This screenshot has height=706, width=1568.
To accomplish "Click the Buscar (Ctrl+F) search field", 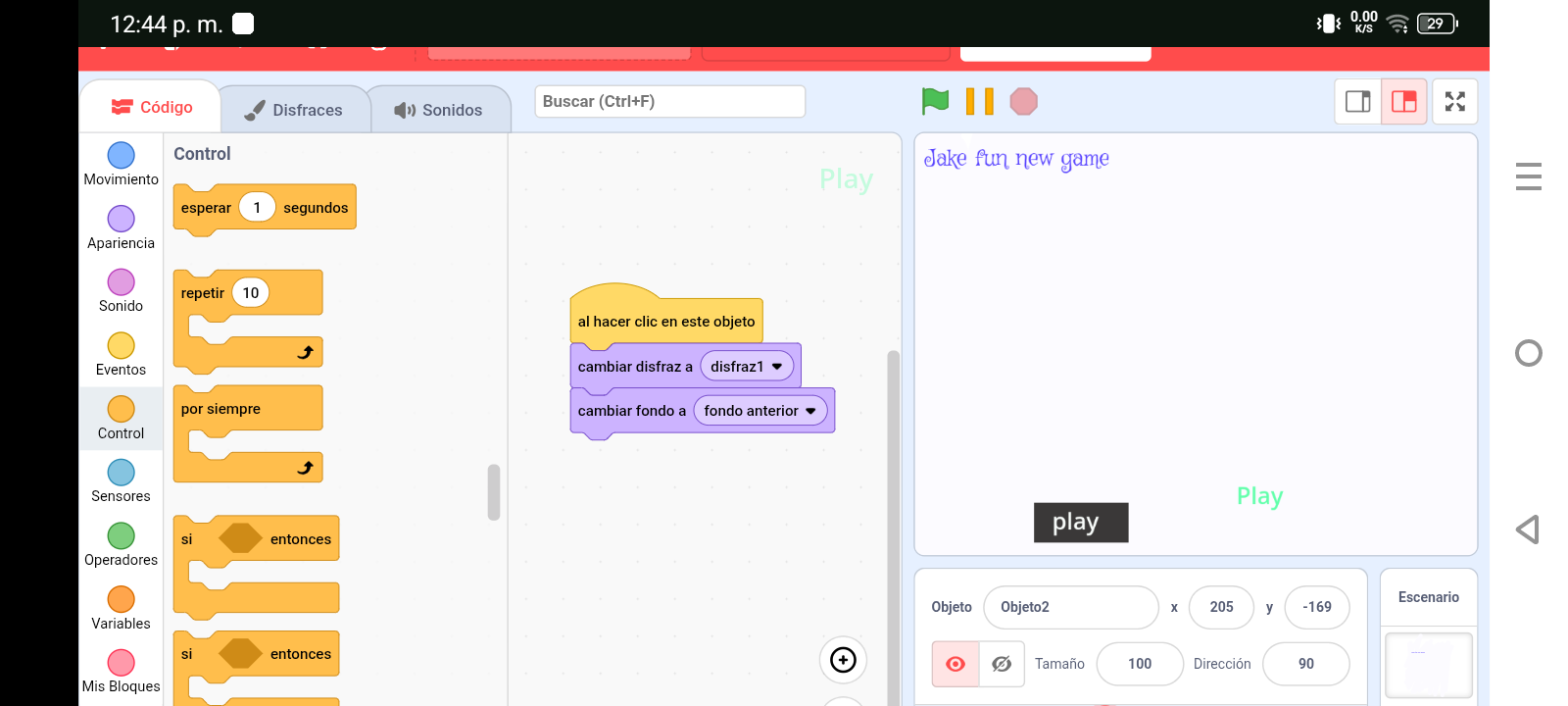I will [x=669, y=101].
